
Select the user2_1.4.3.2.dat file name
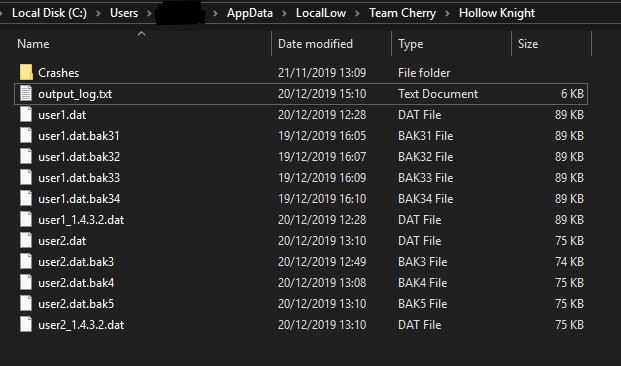81,325
